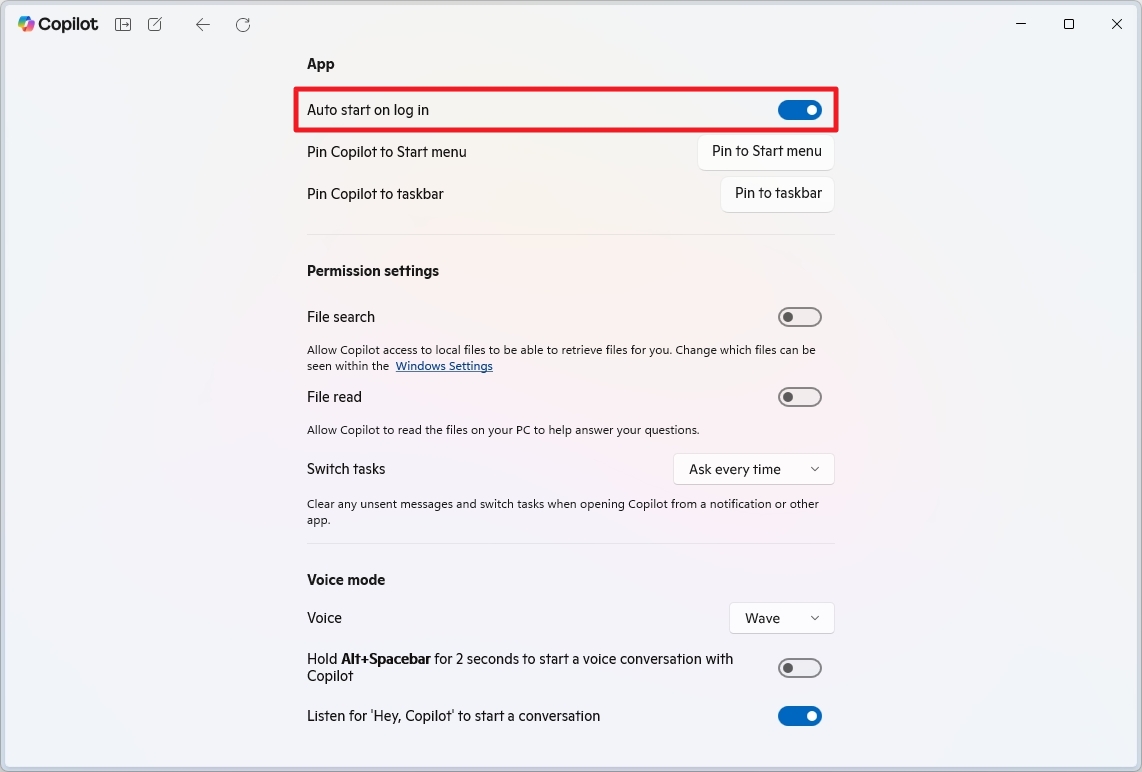
Task: Close the Copilot window
Action: (x=1117, y=24)
